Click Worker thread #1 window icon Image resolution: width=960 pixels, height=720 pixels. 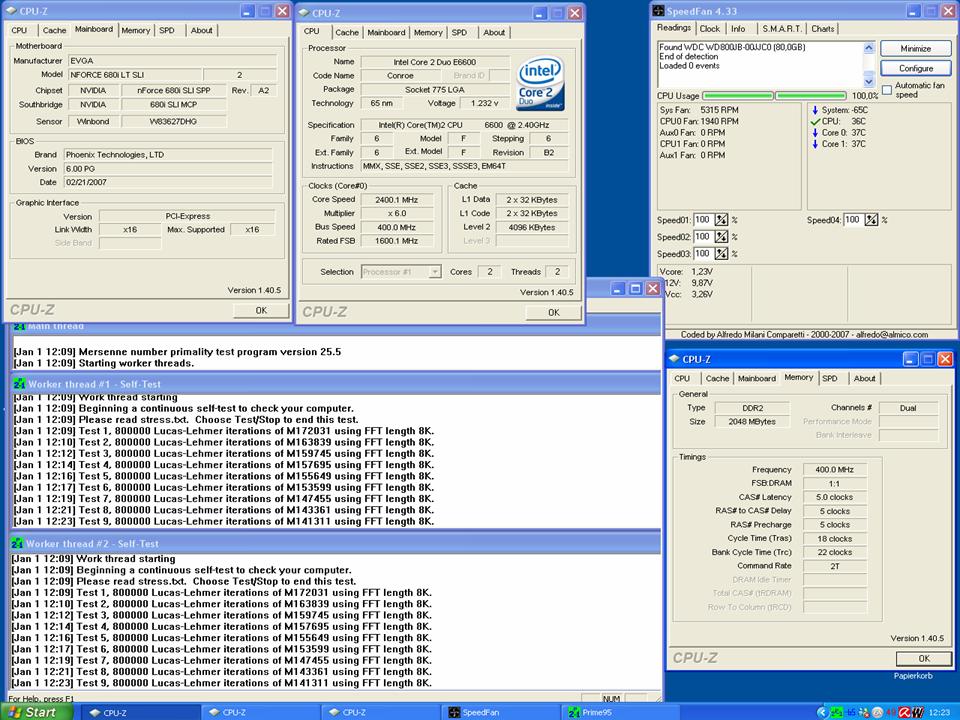pos(19,384)
